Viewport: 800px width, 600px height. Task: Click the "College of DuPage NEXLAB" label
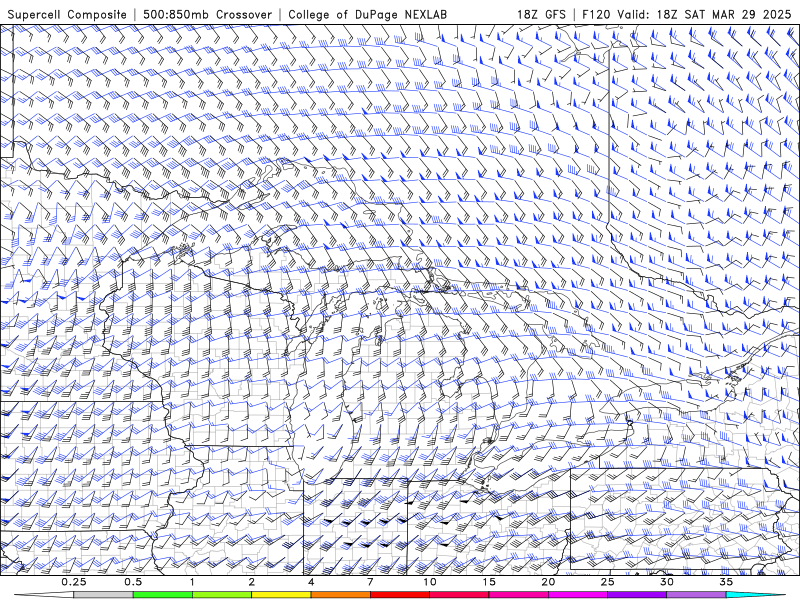(x=367, y=15)
